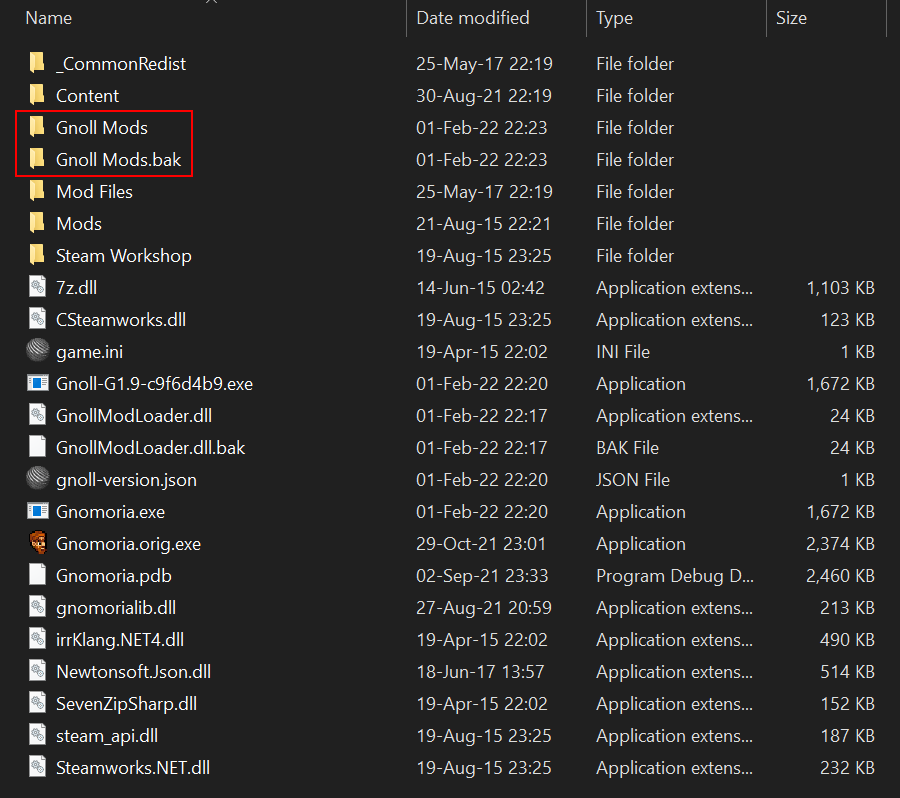900x798 pixels.
Task: Select the irrKlang.NET4.dll file name
Action: coord(119,640)
